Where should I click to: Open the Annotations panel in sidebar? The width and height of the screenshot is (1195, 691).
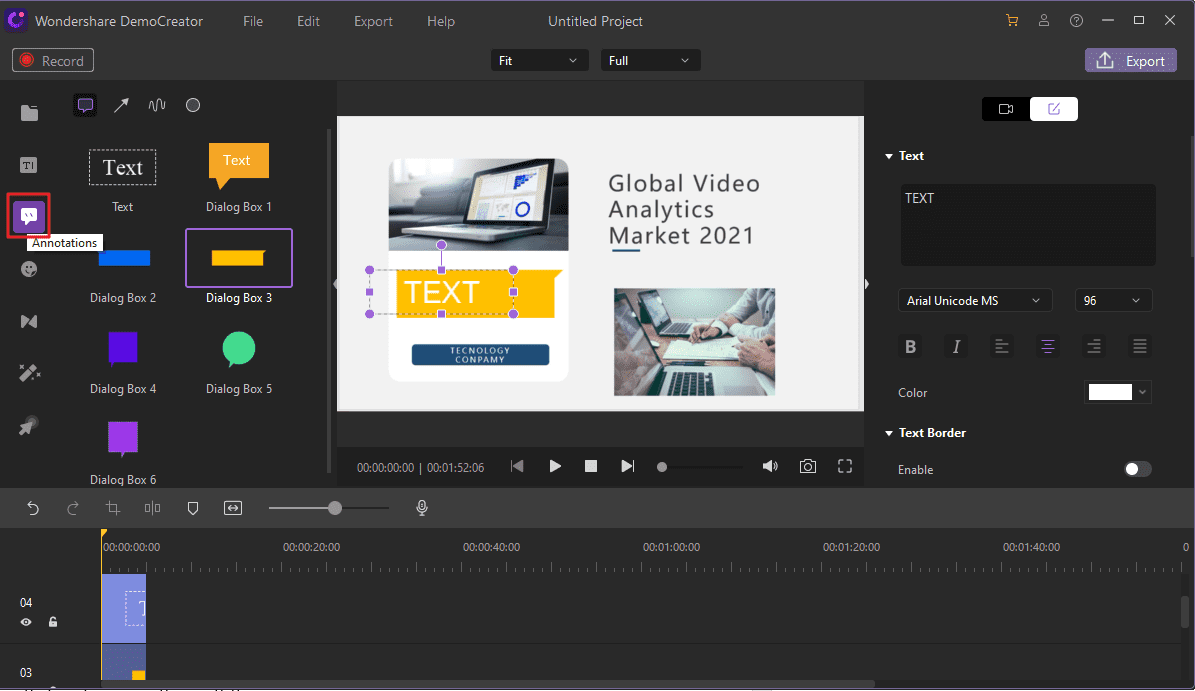pos(29,216)
